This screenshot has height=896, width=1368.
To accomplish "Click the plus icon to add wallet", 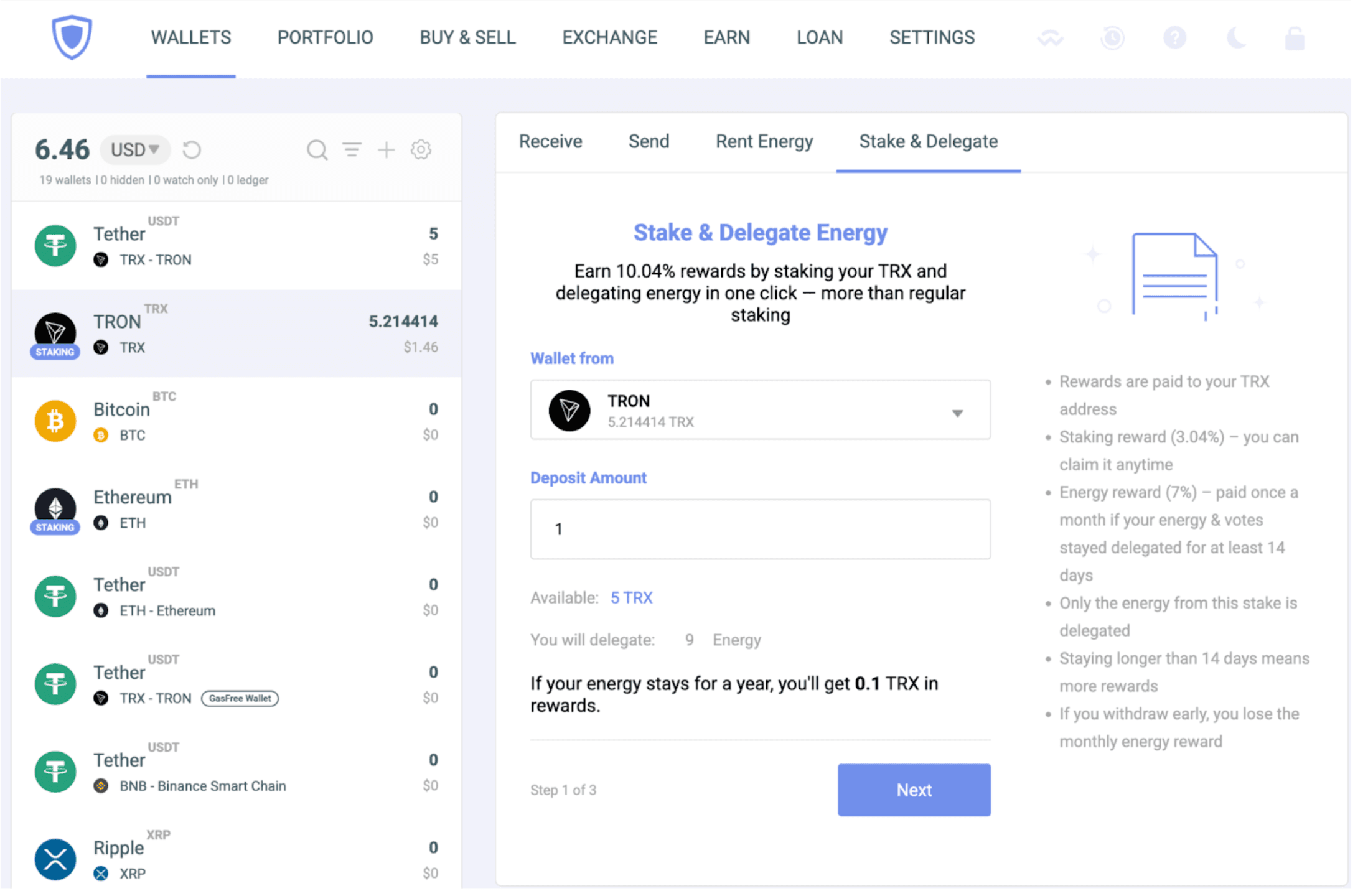I will click(x=387, y=150).
